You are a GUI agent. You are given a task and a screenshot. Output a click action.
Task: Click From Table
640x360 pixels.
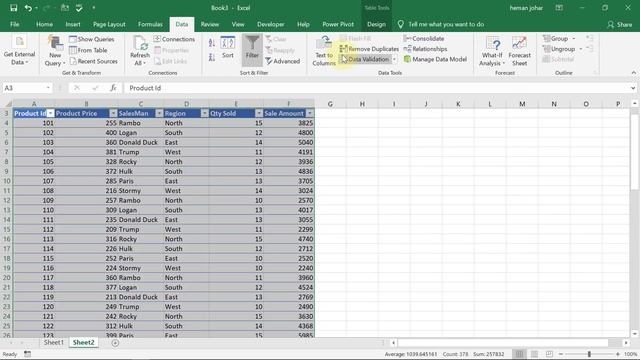click(x=88, y=50)
